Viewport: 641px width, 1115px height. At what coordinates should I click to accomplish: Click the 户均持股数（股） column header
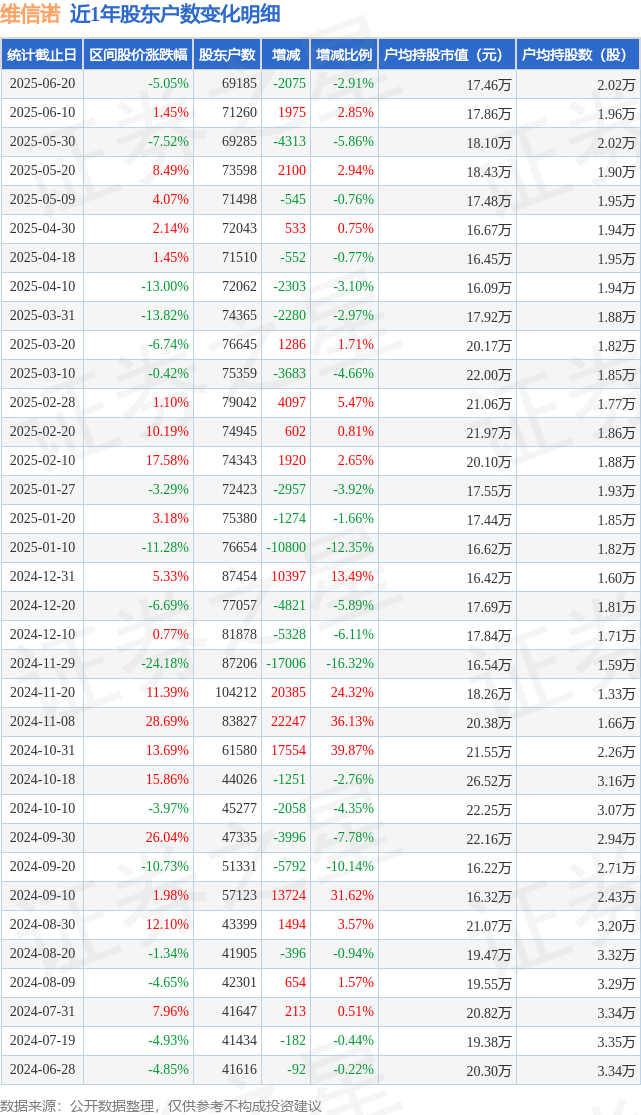(x=578, y=55)
